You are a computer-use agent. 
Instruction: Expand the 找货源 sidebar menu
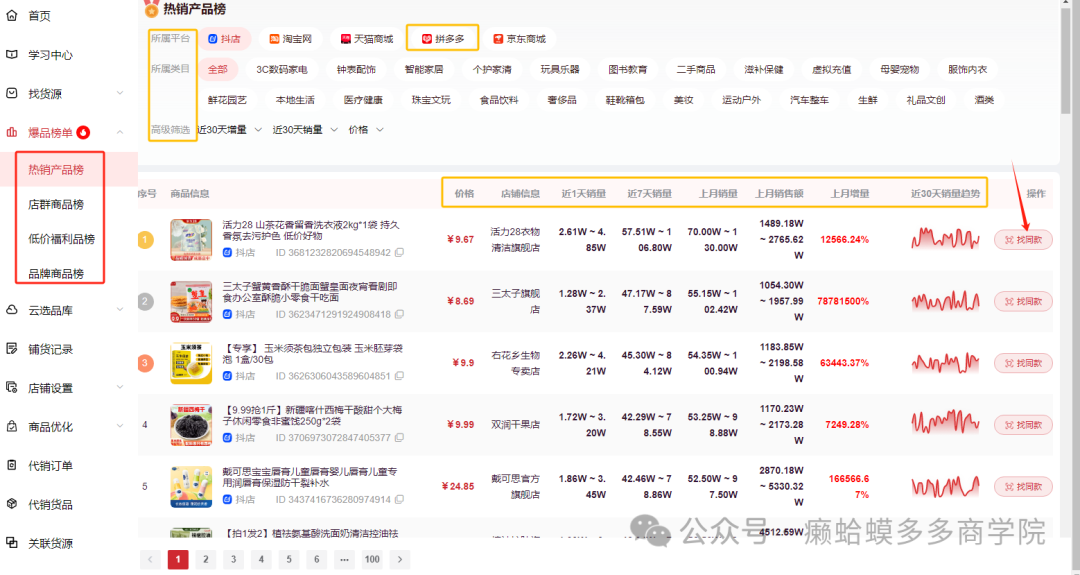click(x=120, y=93)
